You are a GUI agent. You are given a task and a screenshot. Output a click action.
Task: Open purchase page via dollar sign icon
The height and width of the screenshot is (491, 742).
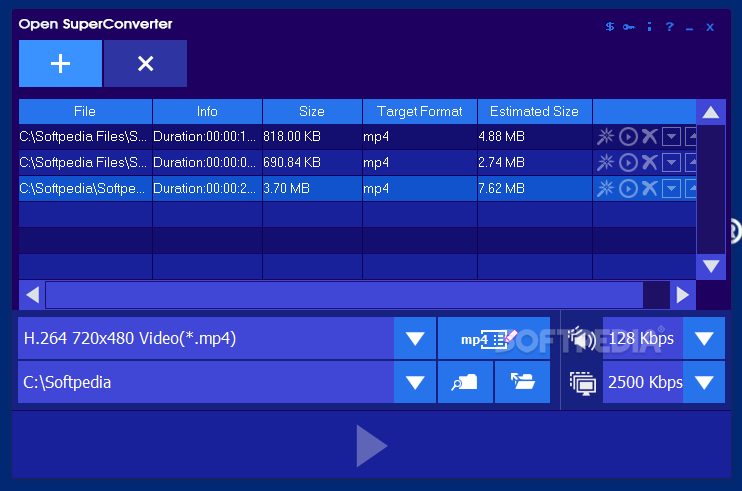point(610,27)
